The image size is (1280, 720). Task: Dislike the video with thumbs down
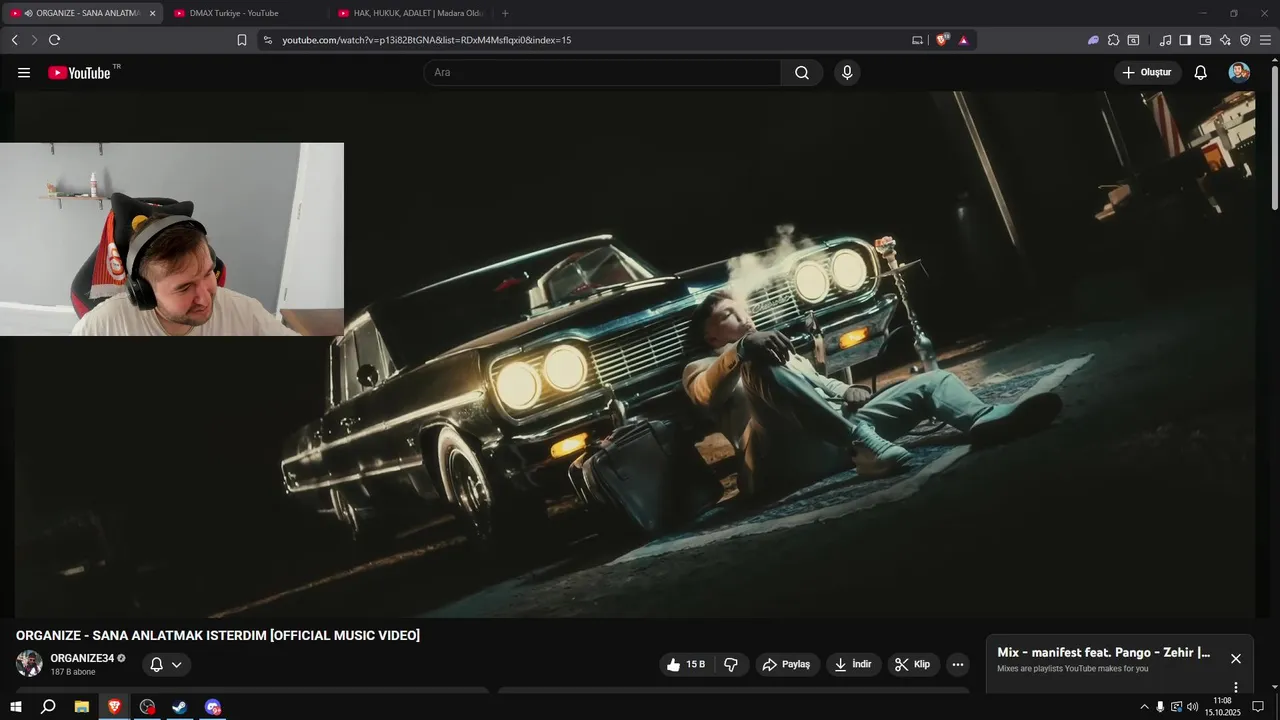[731, 664]
